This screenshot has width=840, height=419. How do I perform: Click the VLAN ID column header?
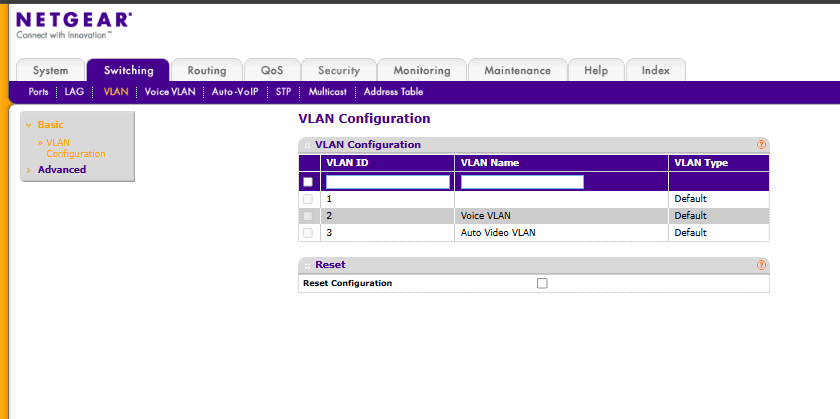[x=387, y=163]
